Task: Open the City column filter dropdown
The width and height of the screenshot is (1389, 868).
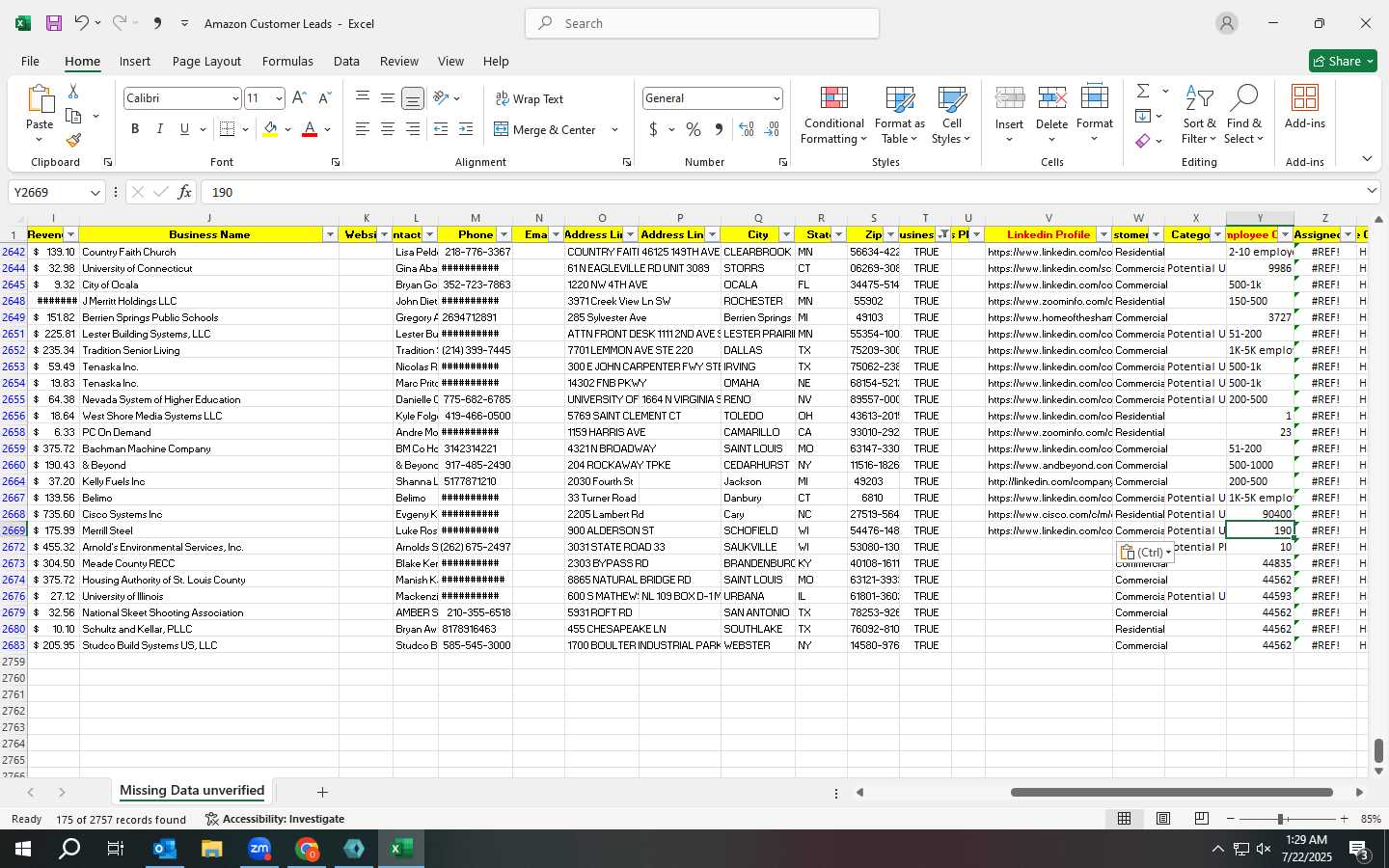Action: pyautogui.click(x=786, y=234)
